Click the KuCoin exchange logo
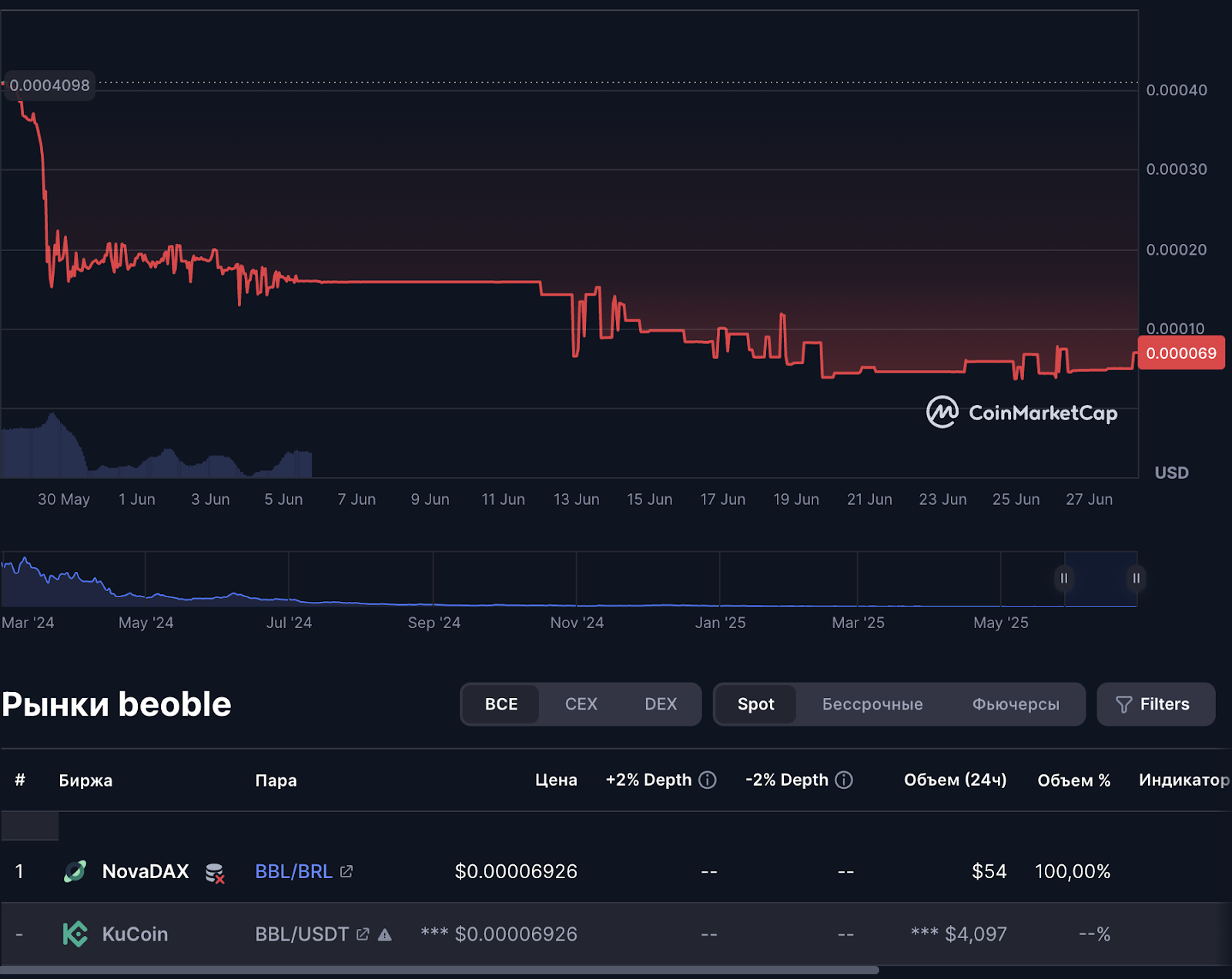1232x979 pixels. (75, 934)
